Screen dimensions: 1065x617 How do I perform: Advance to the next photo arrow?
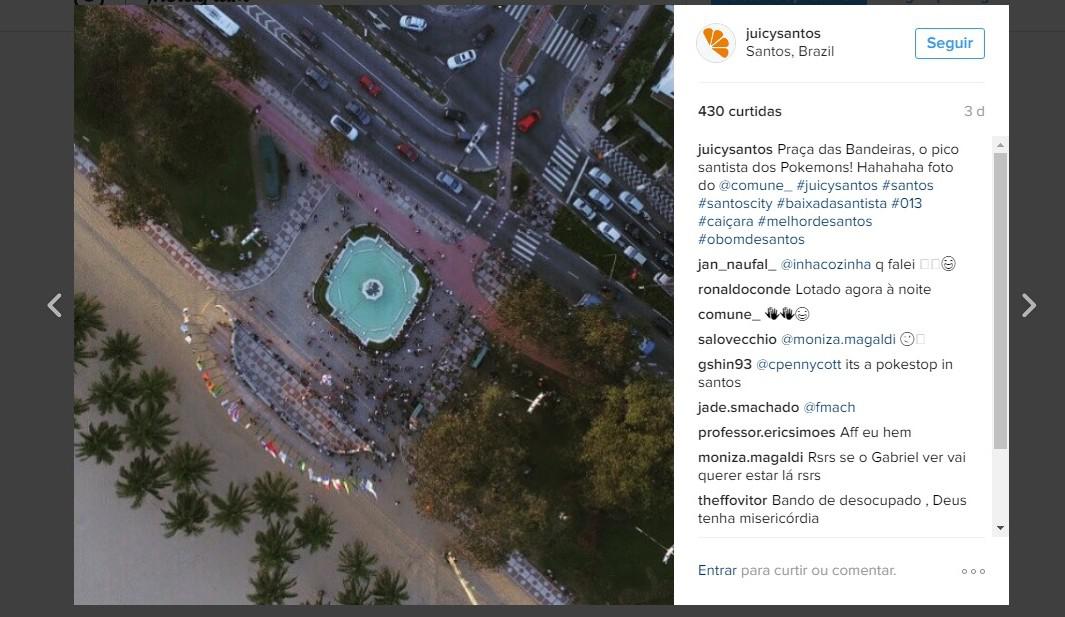pos(1029,306)
